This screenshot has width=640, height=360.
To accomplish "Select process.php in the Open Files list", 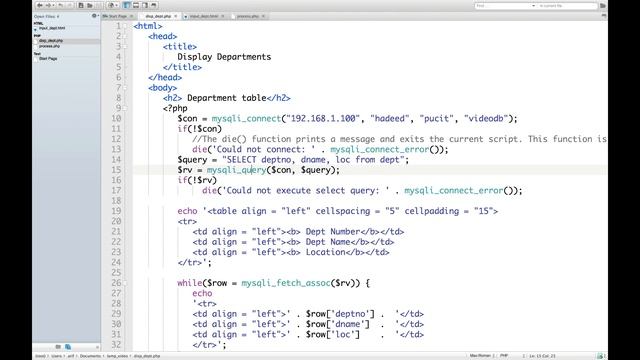I will 49,46.
